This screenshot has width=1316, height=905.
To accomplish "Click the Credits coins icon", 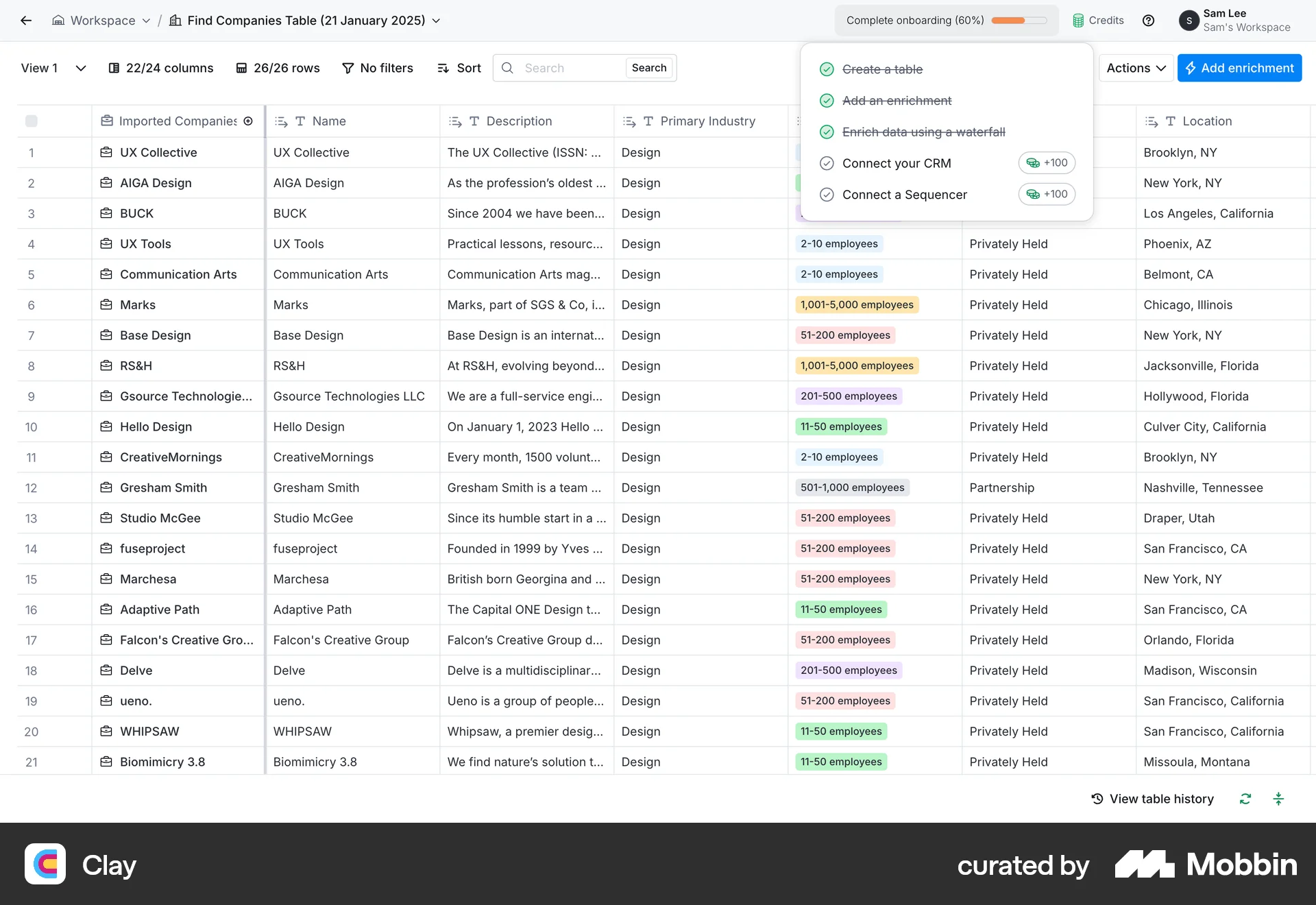I will [x=1078, y=21].
